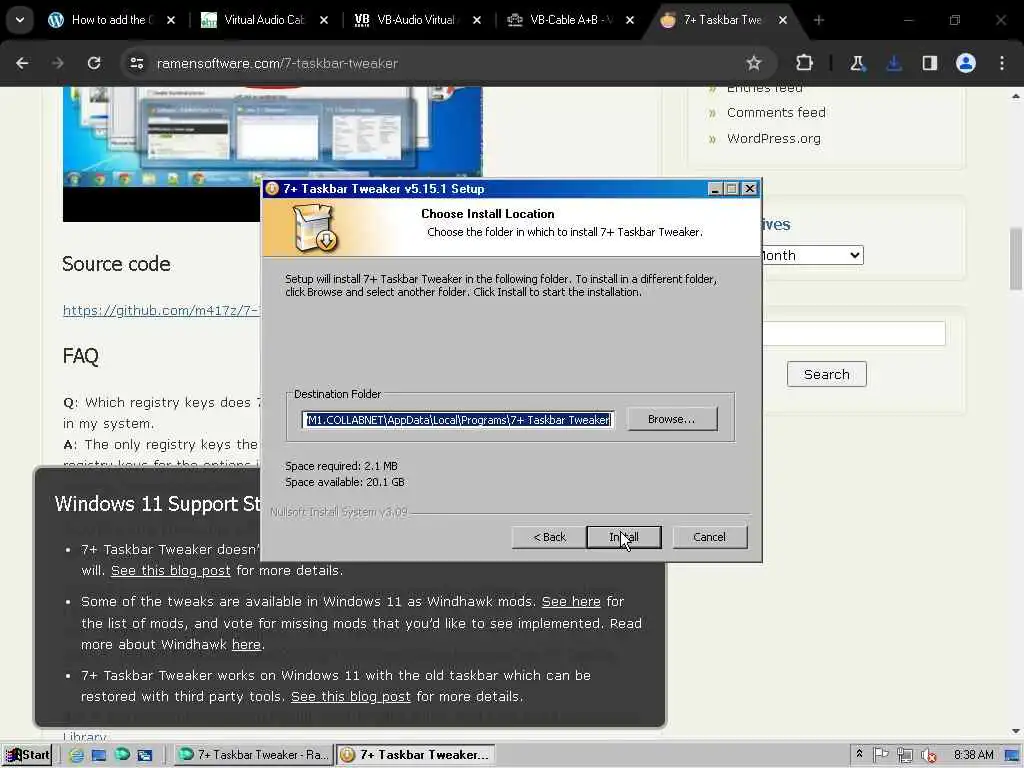Click the sidebar Search button
This screenshot has height=768, width=1024.
point(827,374)
